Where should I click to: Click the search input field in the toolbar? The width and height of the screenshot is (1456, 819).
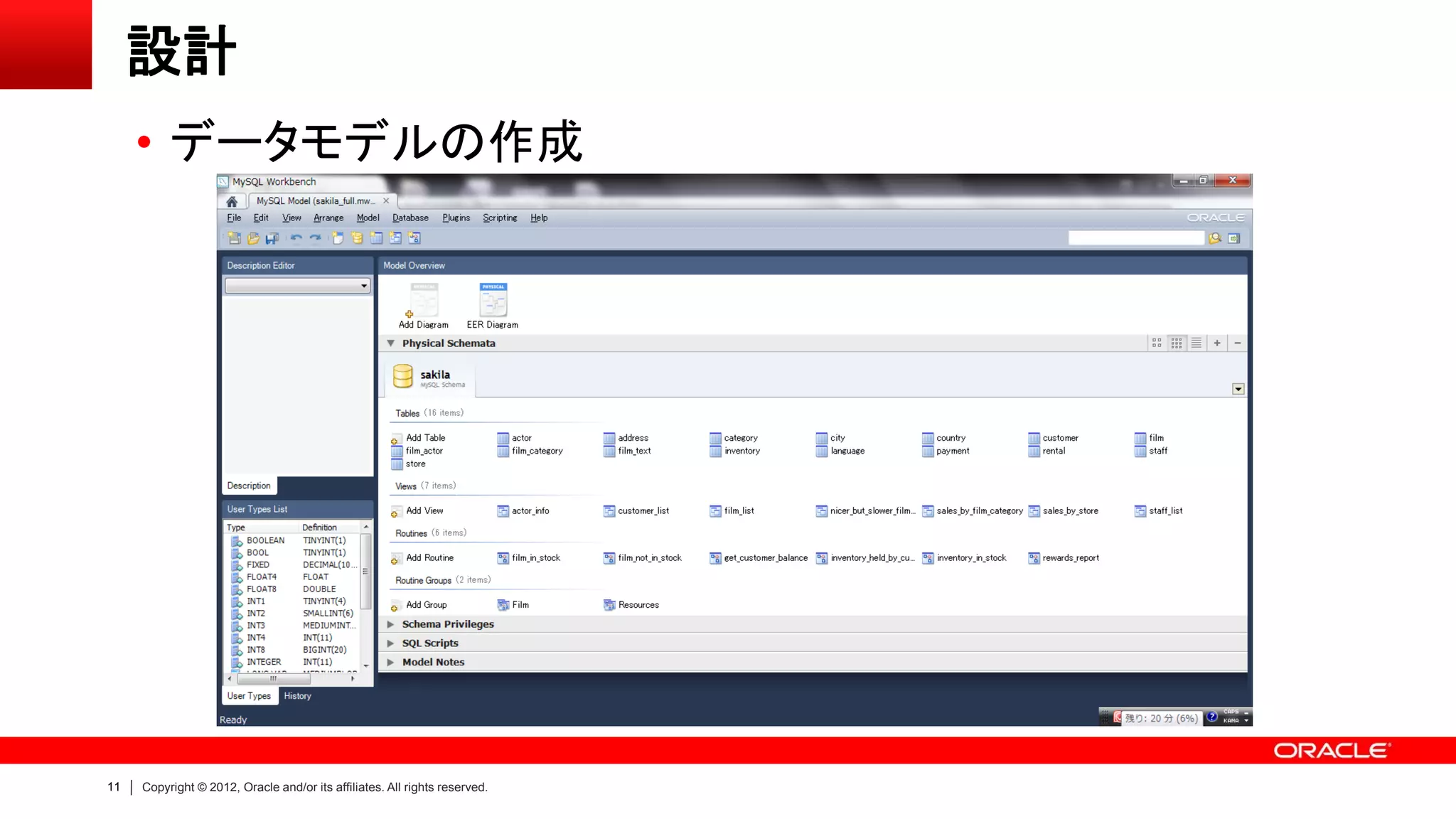1136,238
